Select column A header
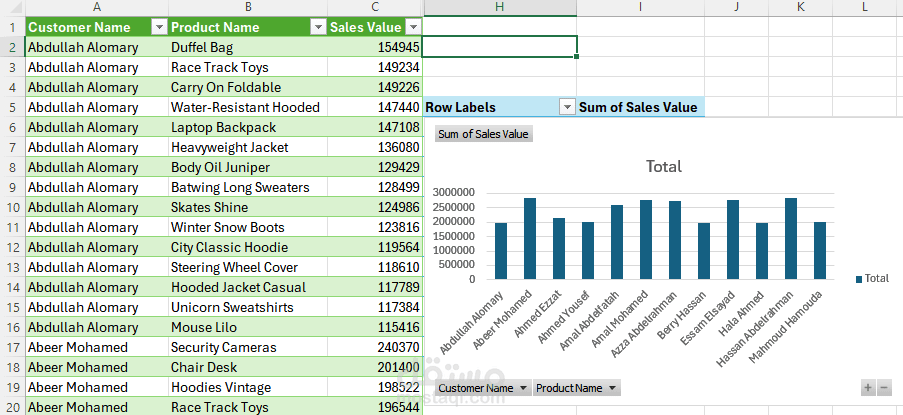 pos(97,7)
